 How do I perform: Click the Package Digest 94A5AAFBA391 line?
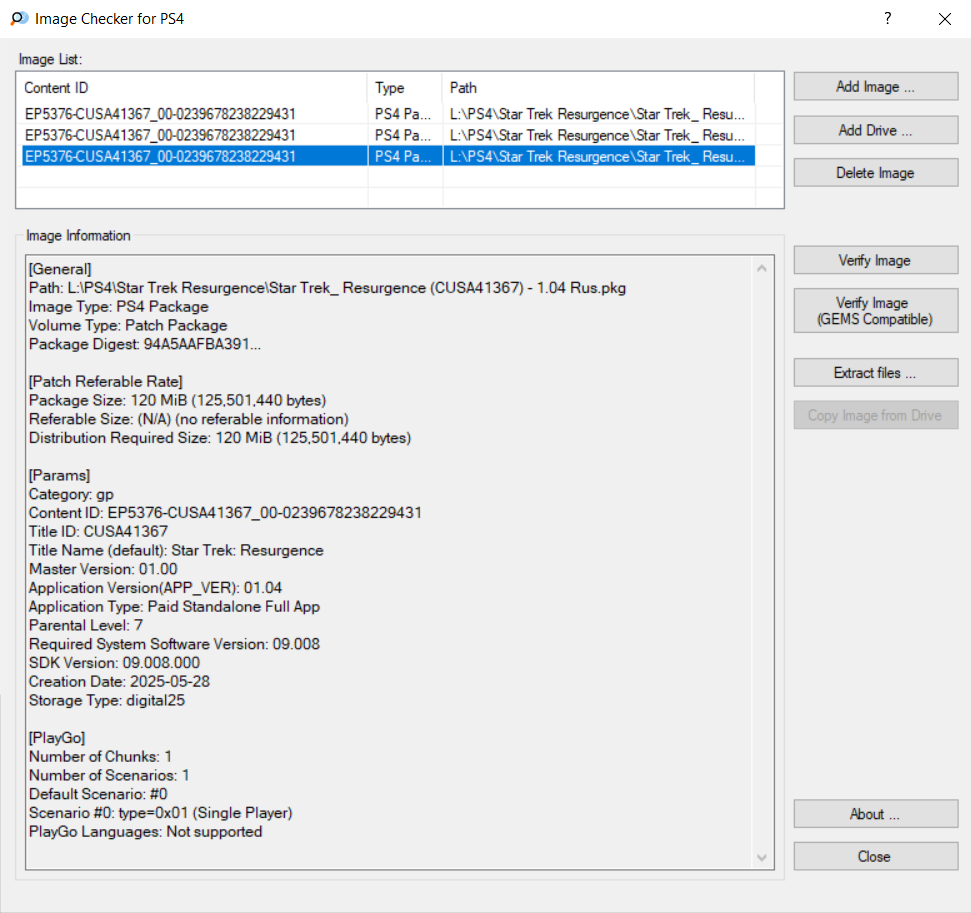point(145,344)
